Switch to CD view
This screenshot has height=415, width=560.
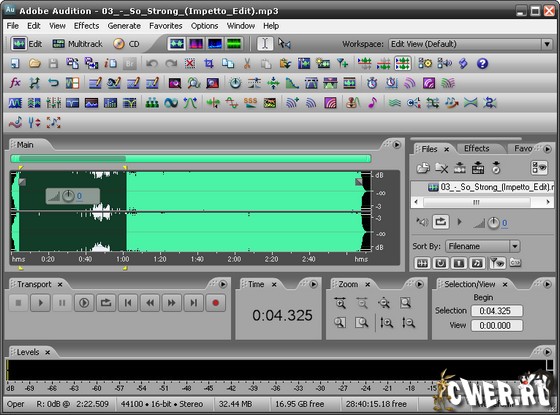tap(126, 44)
